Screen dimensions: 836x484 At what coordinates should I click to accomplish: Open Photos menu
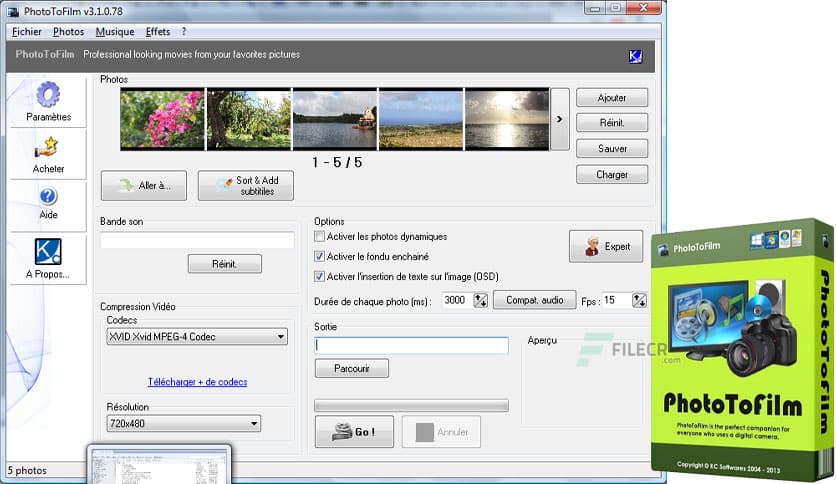tap(69, 31)
